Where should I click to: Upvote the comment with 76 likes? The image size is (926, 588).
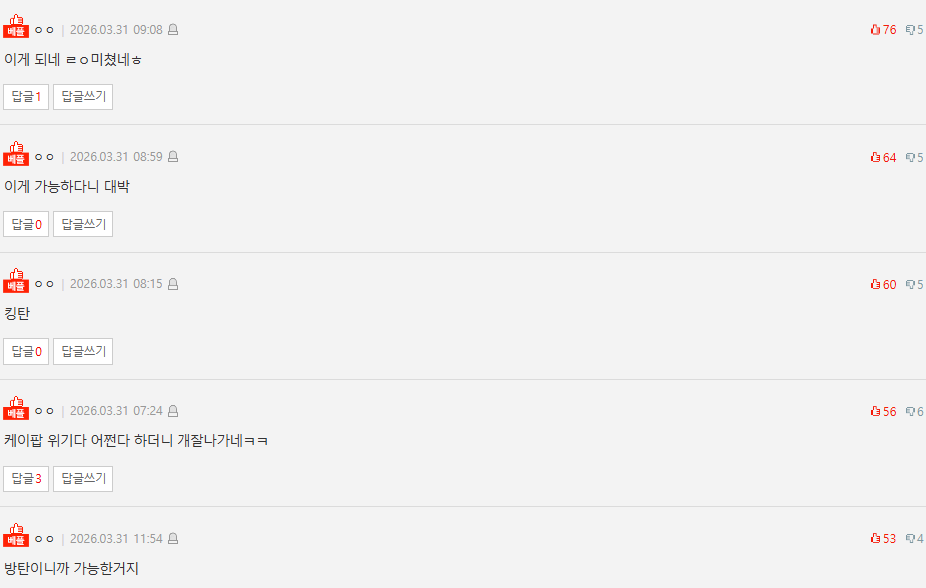883,30
